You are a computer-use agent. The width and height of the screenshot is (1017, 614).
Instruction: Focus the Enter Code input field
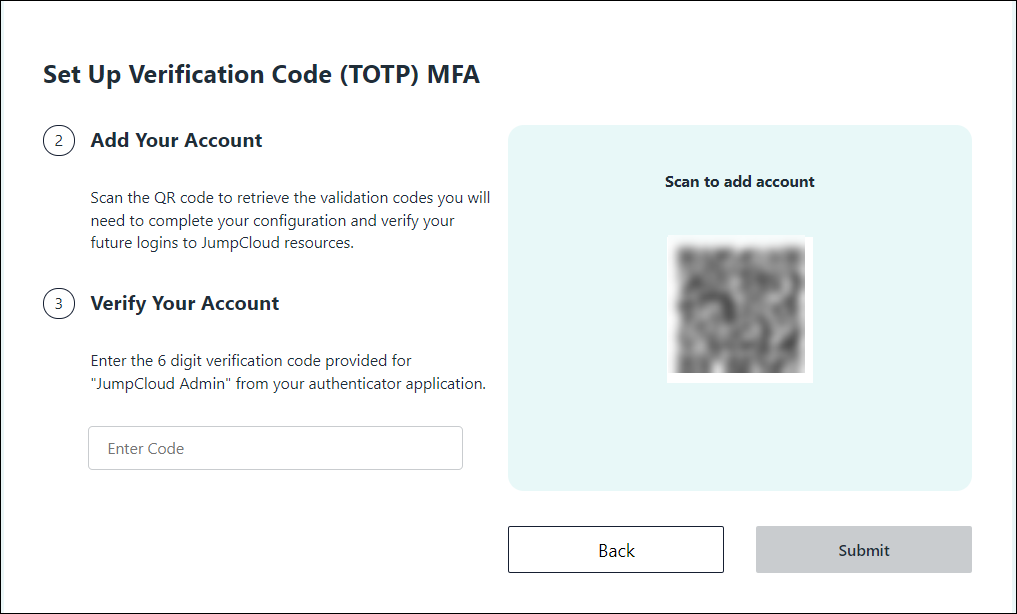(x=275, y=448)
